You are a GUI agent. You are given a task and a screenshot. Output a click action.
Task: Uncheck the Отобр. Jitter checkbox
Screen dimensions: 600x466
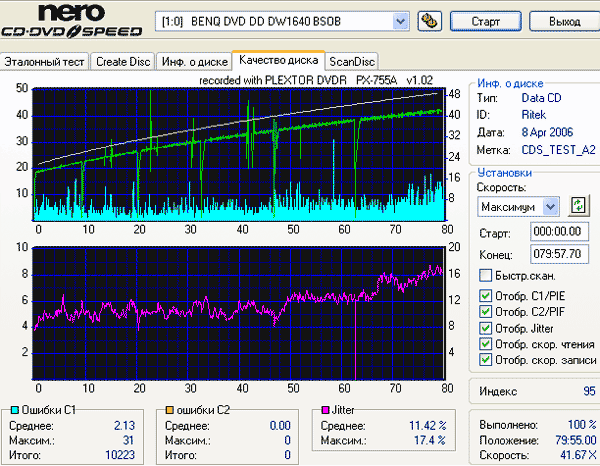click(485, 328)
